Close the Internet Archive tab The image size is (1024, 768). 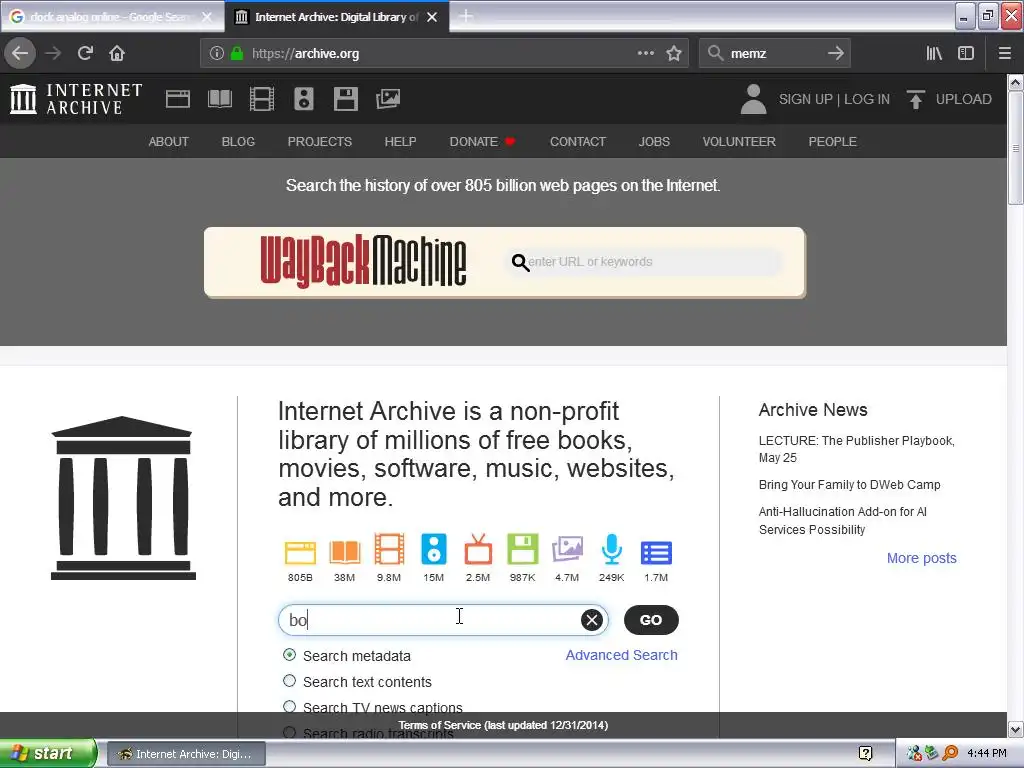[x=432, y=17]
